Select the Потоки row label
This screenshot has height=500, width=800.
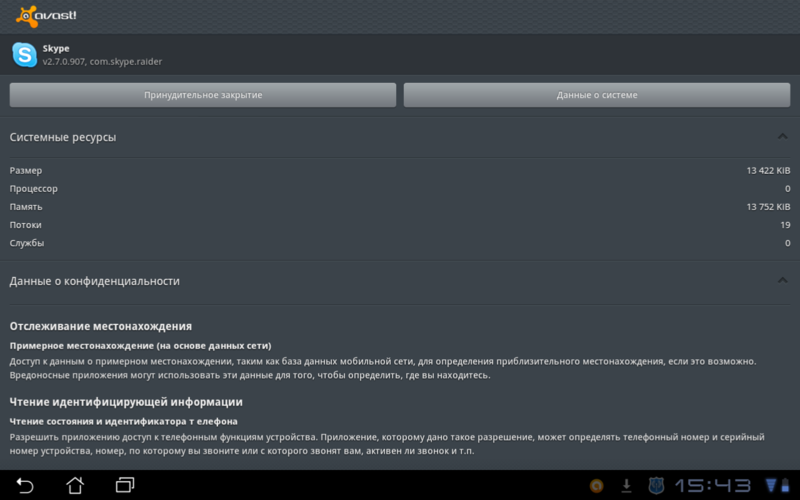coord(26,225)
